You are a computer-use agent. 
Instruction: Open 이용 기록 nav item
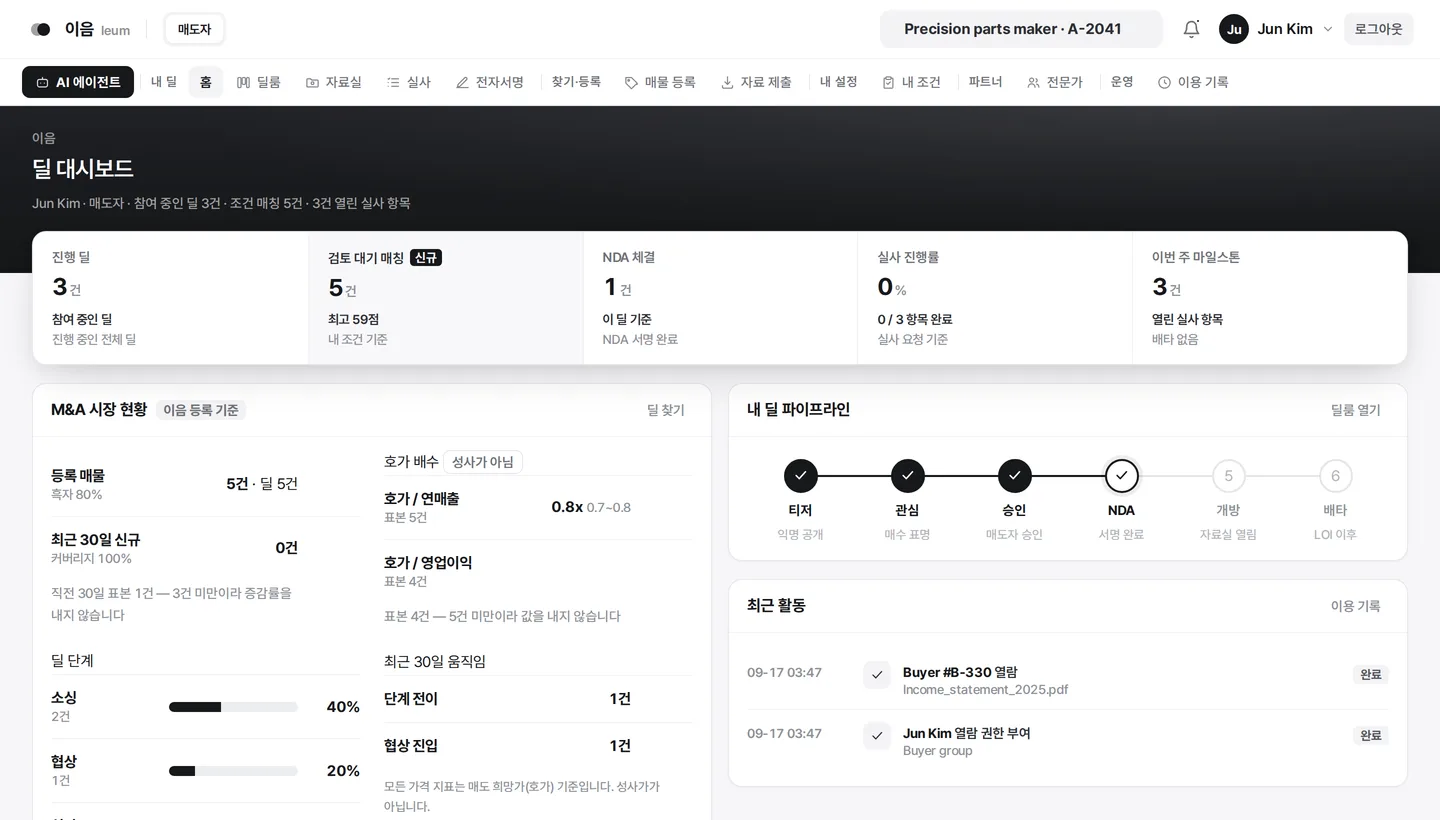(x=1193, y=82)
